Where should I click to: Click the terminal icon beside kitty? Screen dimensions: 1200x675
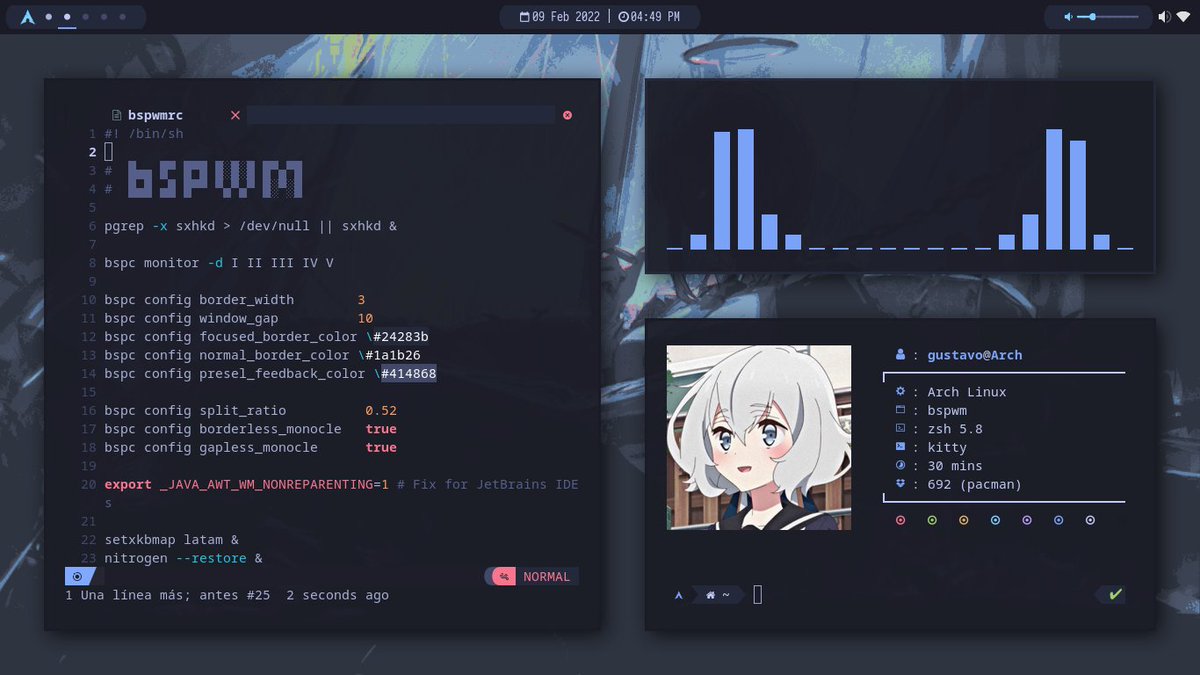(900, 447)
